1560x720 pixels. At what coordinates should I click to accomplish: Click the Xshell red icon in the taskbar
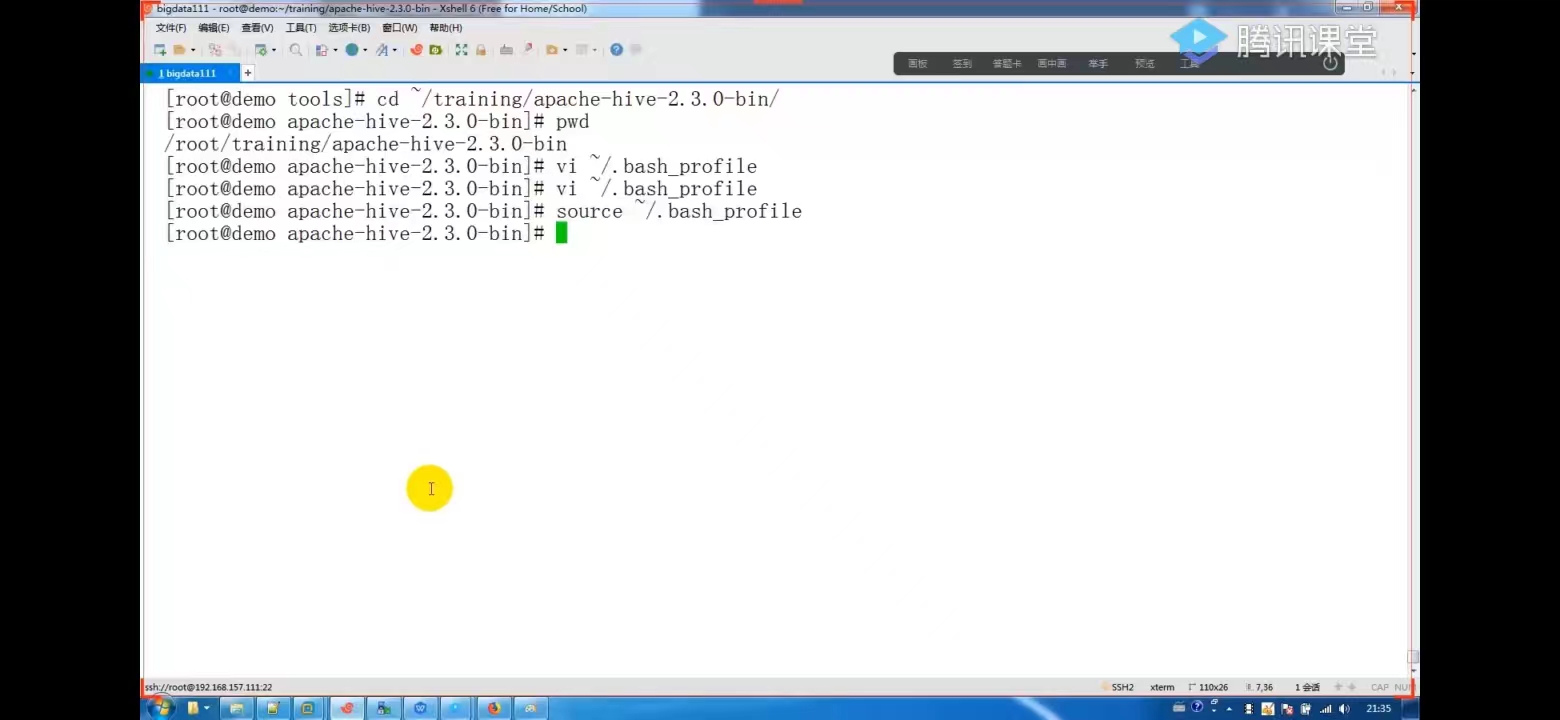[x=347, y=708]
